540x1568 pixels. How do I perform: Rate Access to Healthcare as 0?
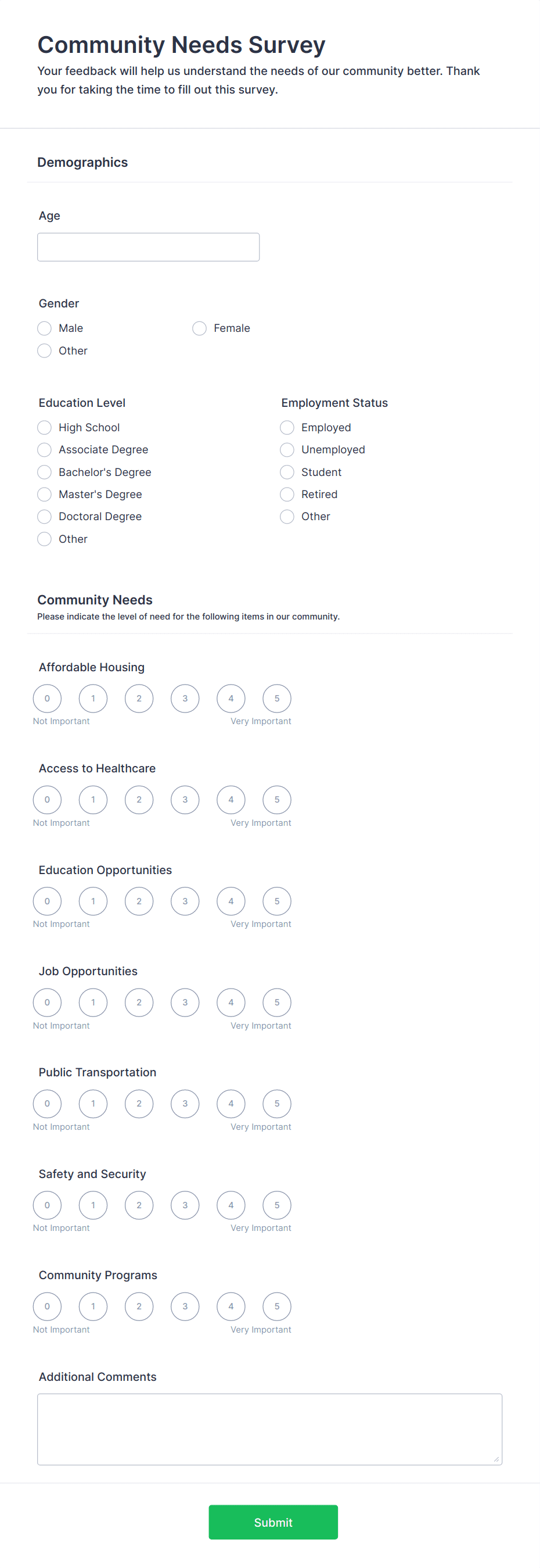point(47,800)
